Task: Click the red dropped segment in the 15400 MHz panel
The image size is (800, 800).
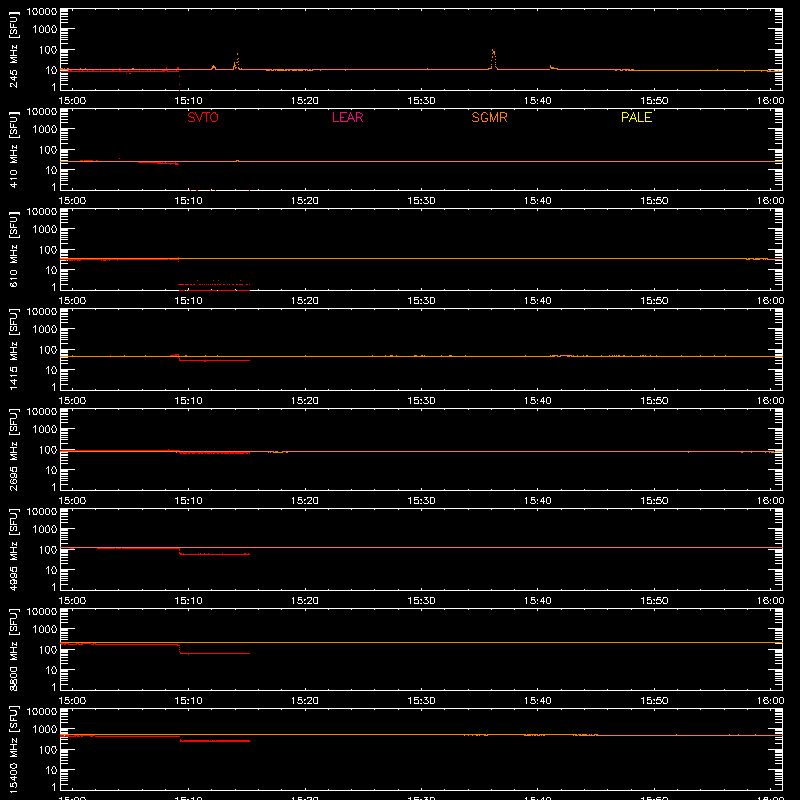Action: pos(215,740)
